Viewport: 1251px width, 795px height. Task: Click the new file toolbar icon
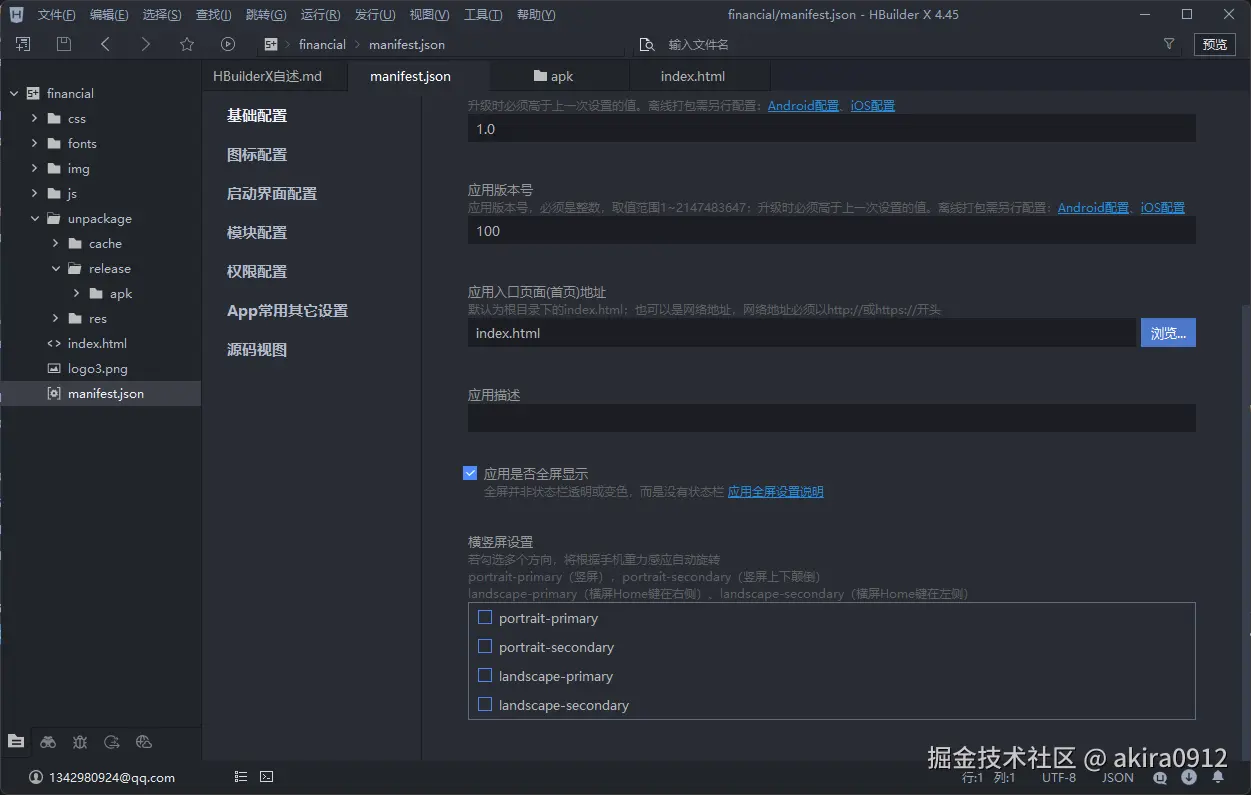pos(23,44)
